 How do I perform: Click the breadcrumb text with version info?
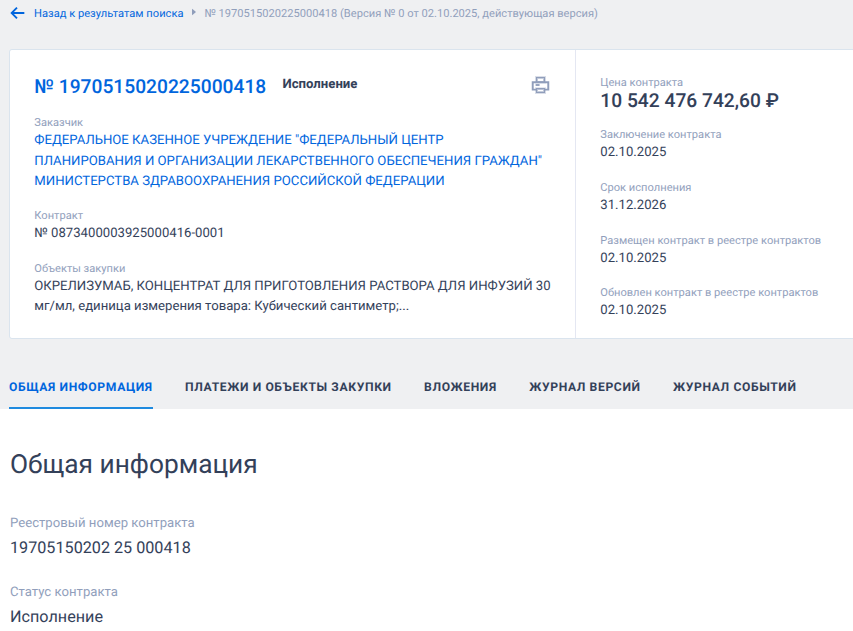401,14
